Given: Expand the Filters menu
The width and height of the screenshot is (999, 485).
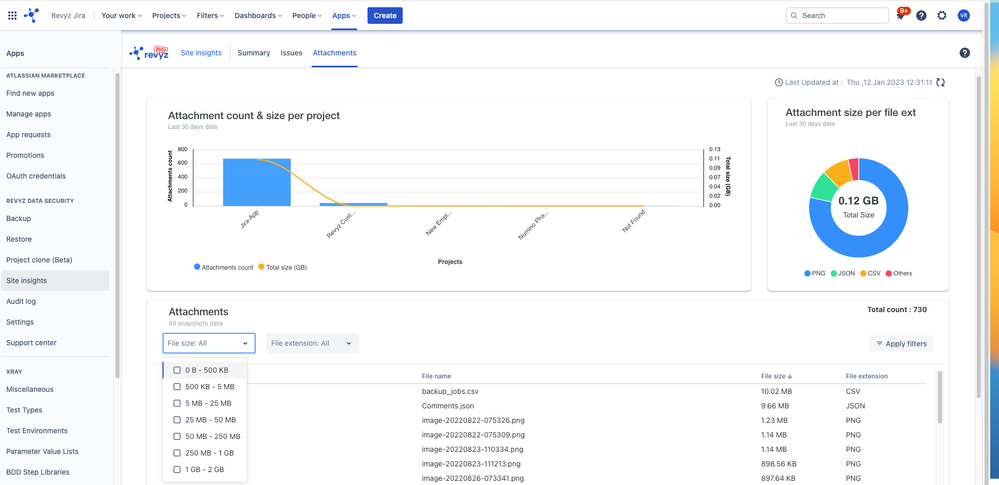Looking at the screenshot, I should point(210,15).
